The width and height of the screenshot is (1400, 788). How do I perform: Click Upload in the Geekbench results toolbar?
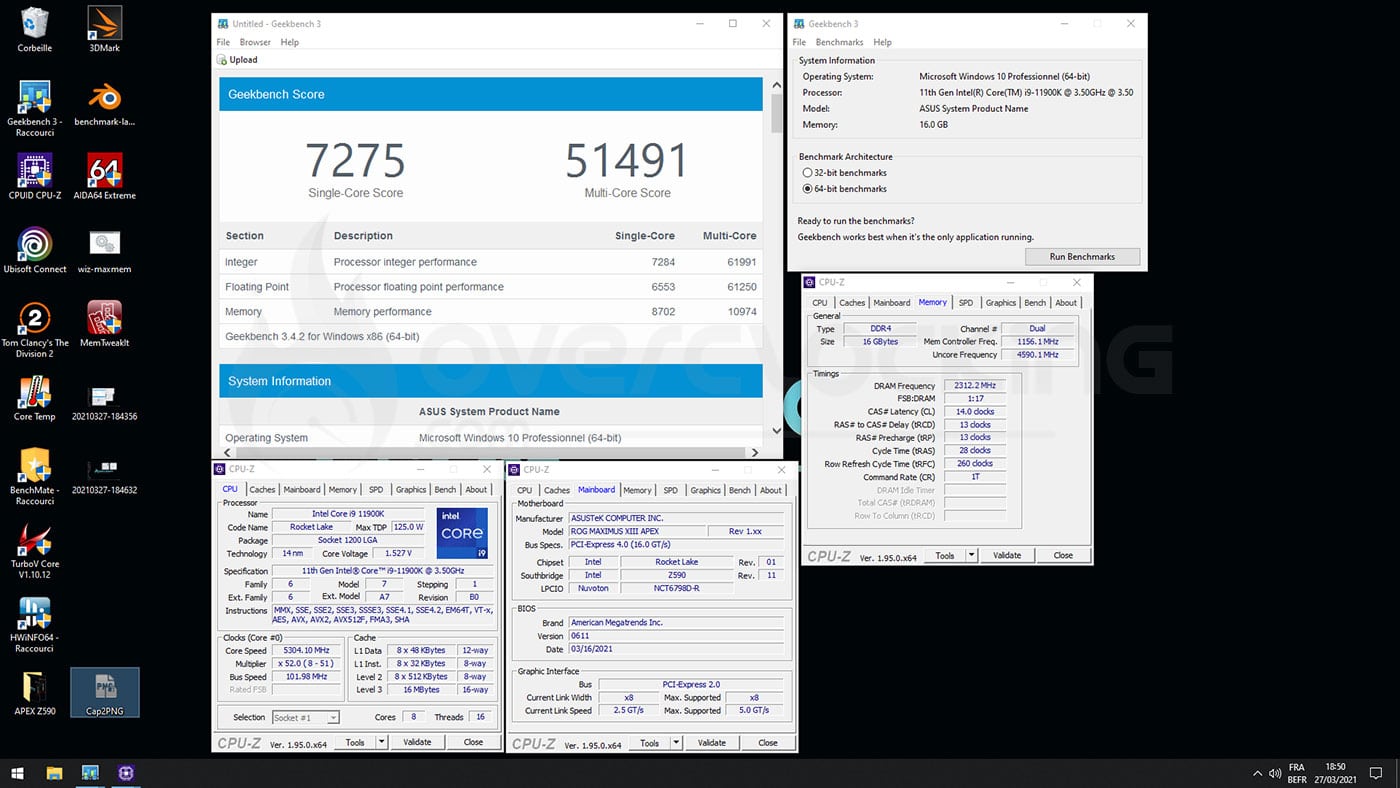[x=238, y=60]
